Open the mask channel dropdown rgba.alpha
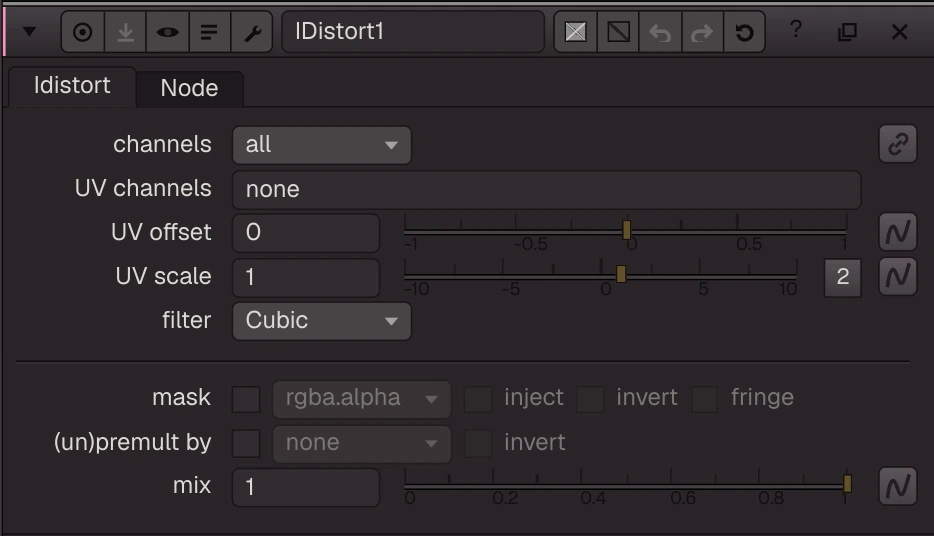 pos(362,398)
